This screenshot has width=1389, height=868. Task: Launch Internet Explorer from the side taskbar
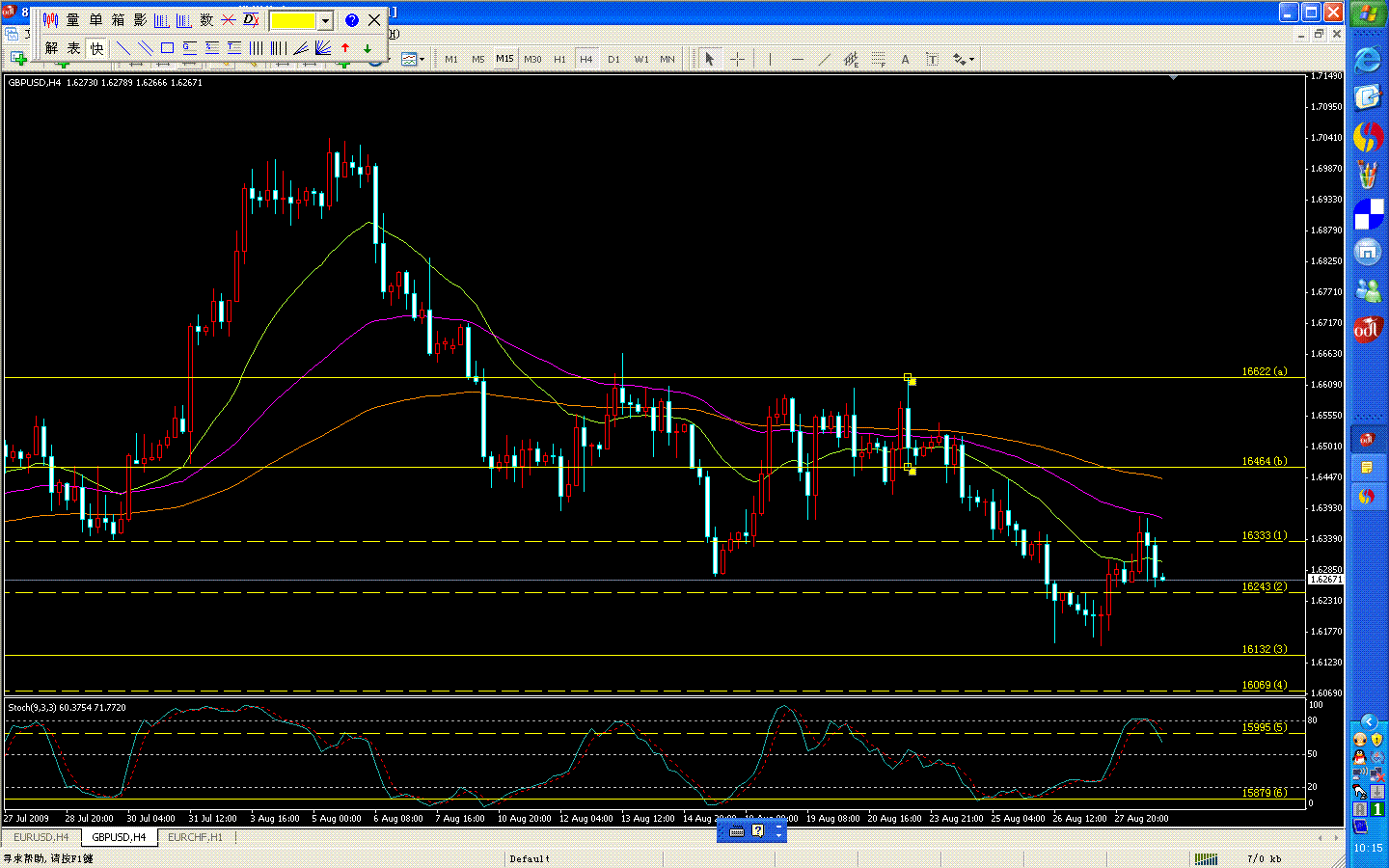(1368, 60)
